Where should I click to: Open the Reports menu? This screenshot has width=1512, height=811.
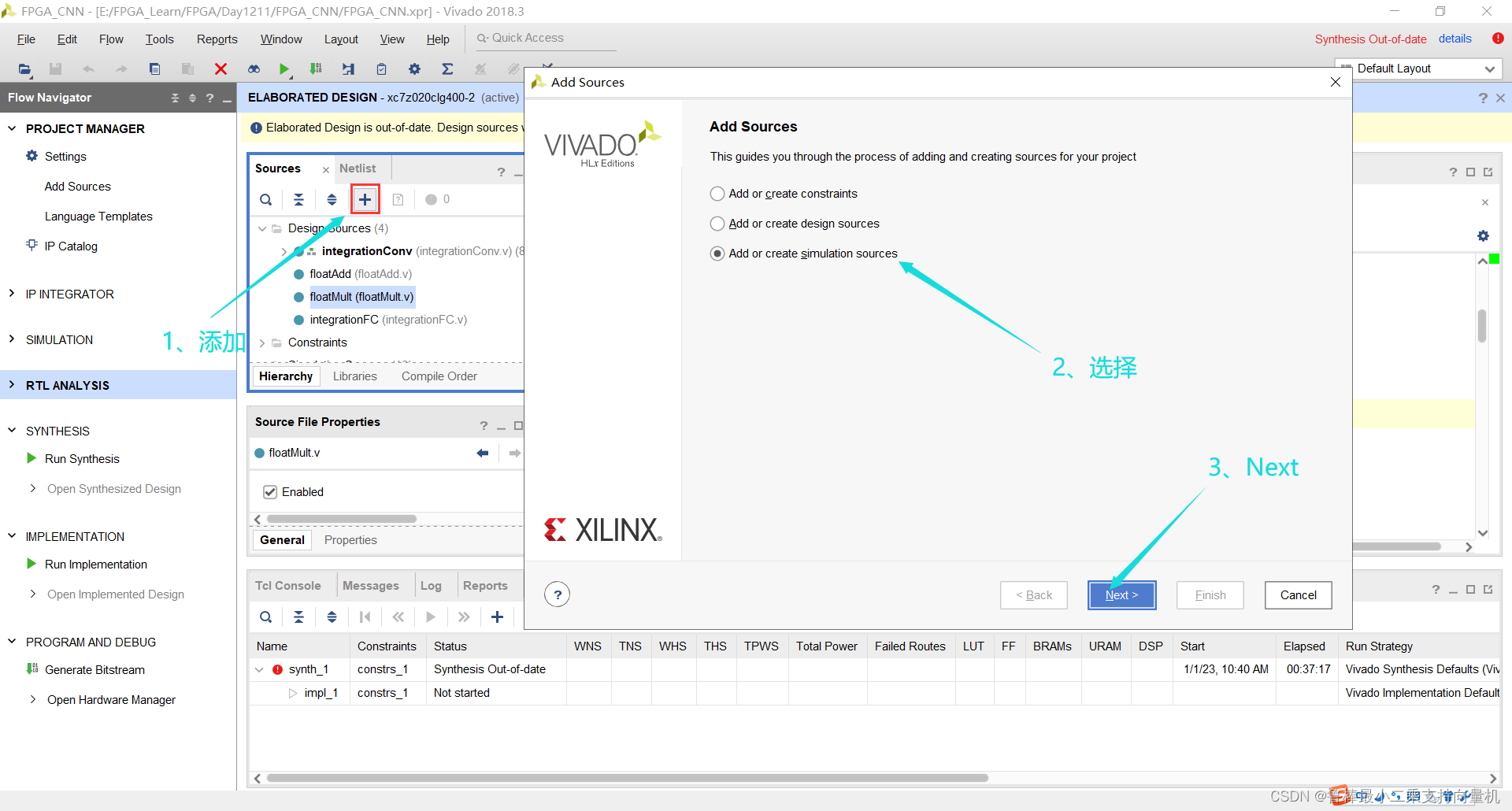click(x=217, y=39)
